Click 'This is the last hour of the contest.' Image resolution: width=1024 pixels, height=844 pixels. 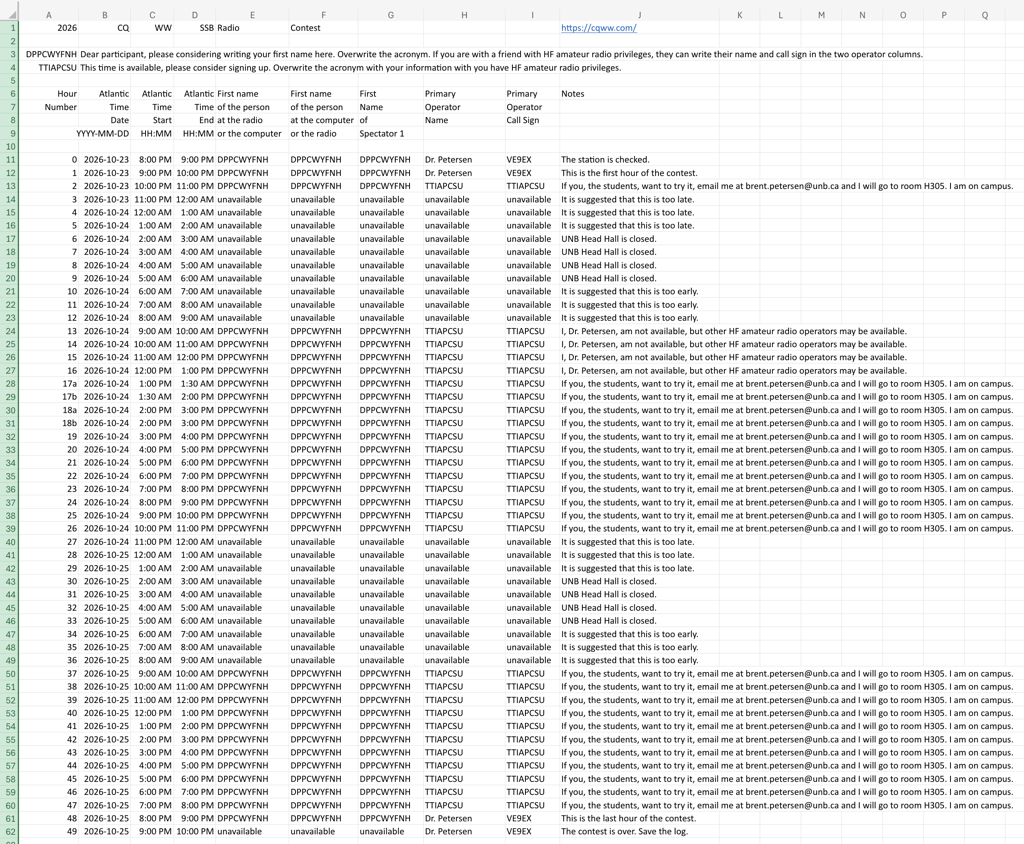coord(628,819)
